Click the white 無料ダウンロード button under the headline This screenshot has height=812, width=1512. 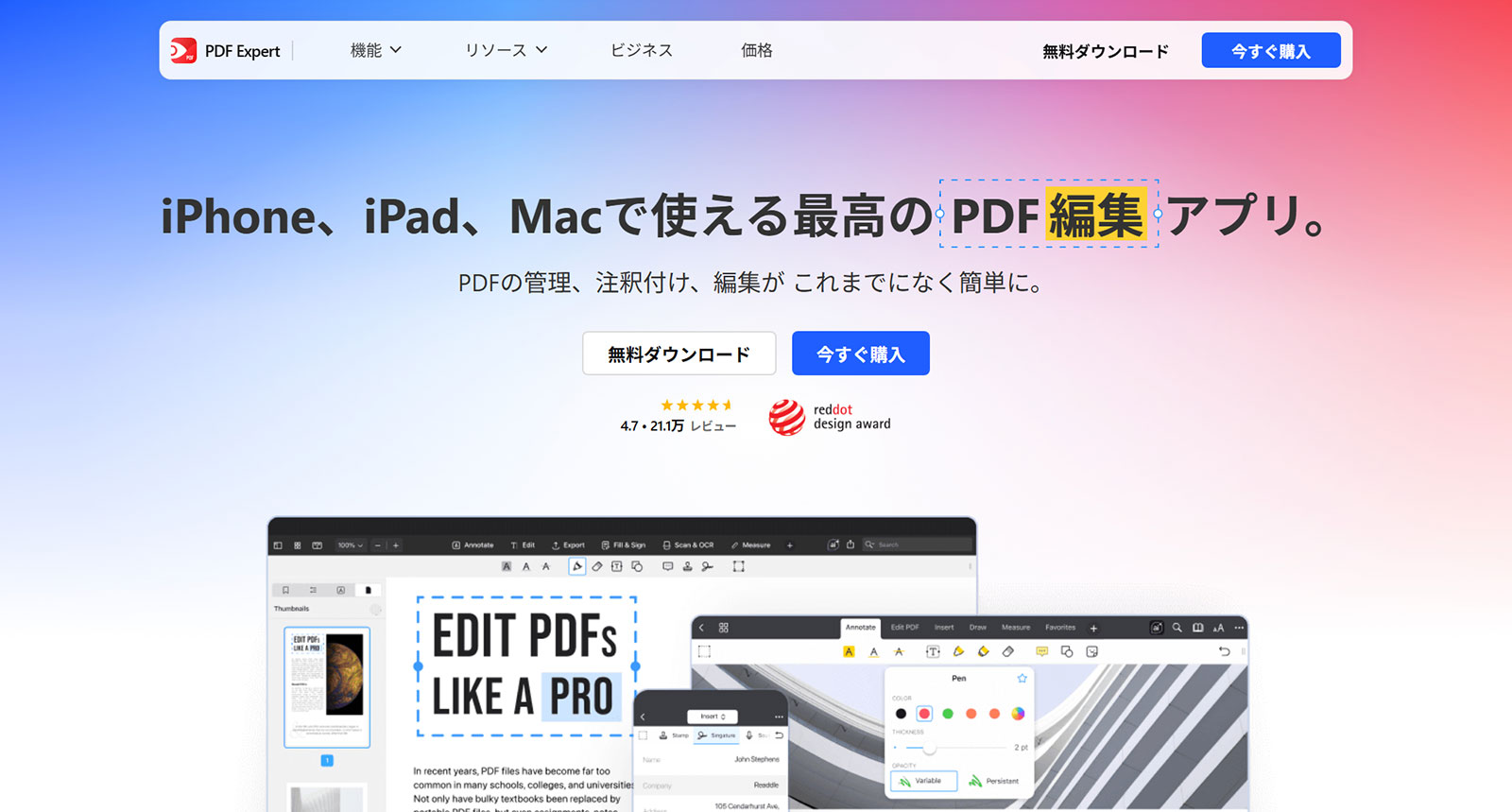pyautogui.click(x=679, y=354)
